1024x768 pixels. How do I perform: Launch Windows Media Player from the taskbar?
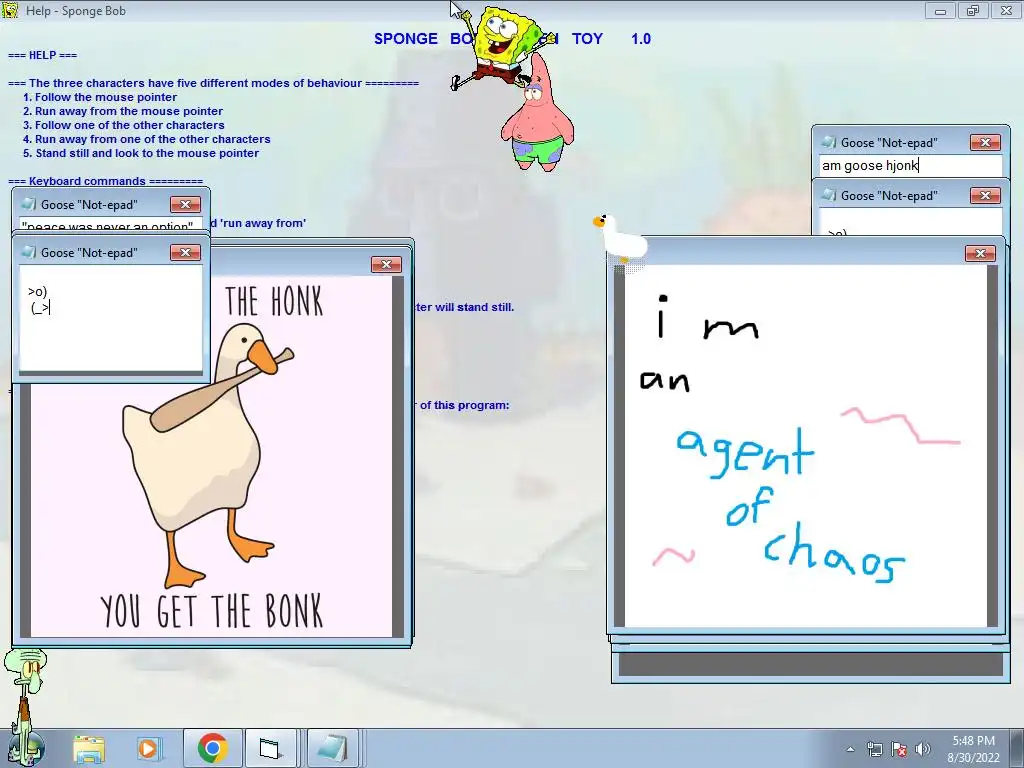point(148,749)
